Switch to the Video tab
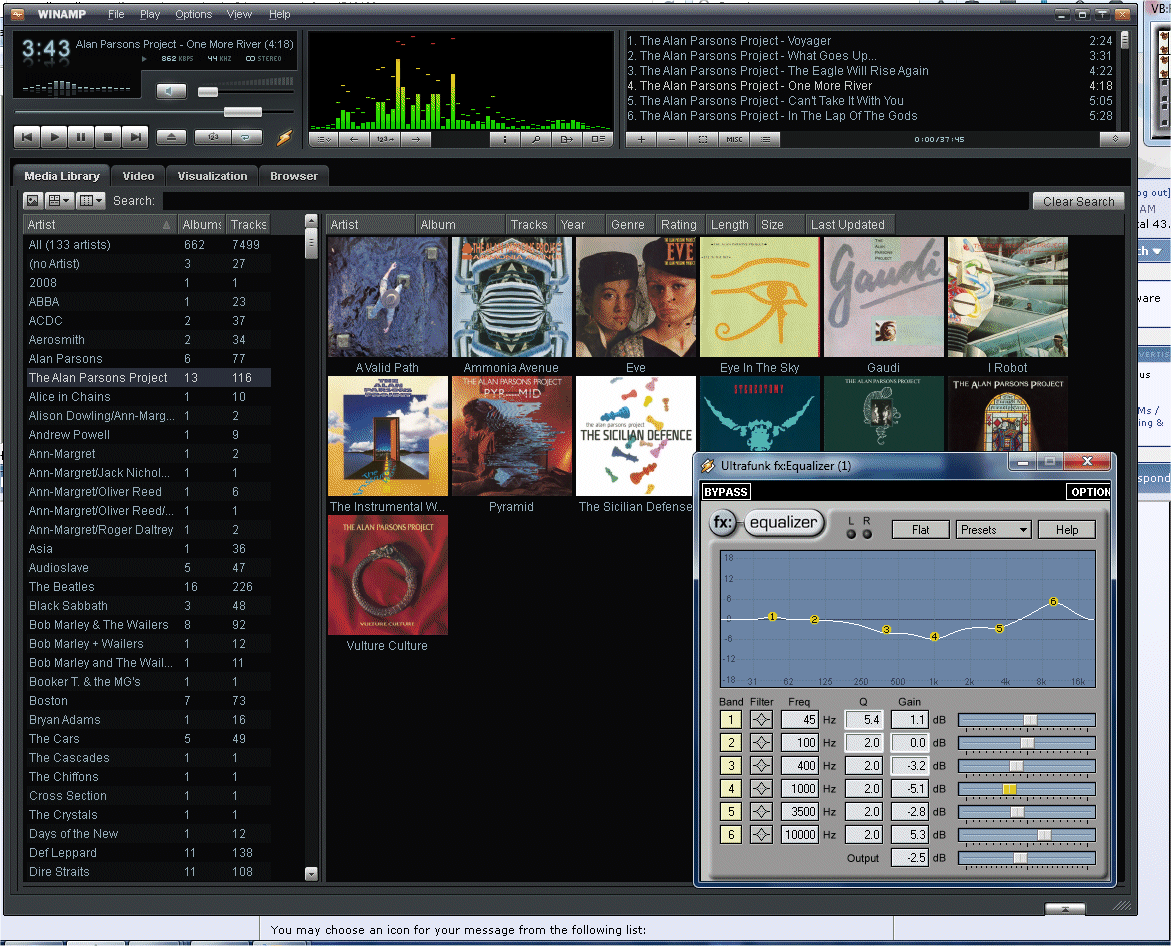The image size is (1171, 946). point(138,176)
